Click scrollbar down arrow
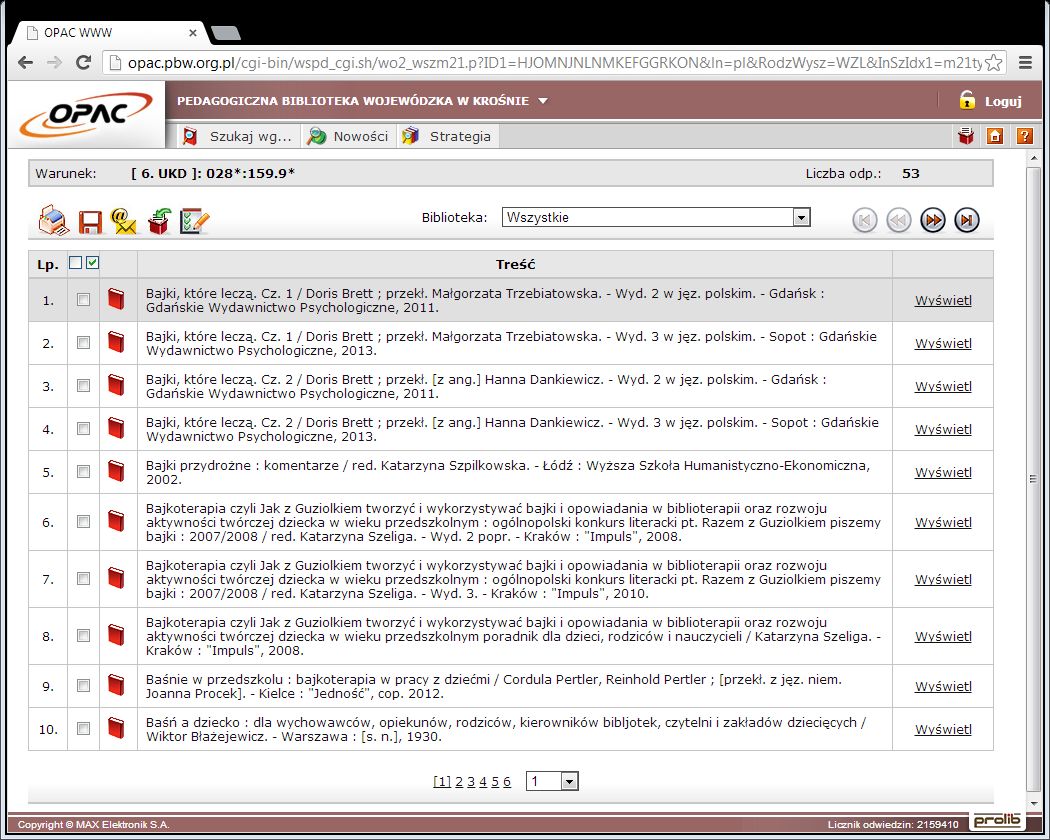The width and height of the screenshot is (1050, 840). click(x=1033, y=802)
